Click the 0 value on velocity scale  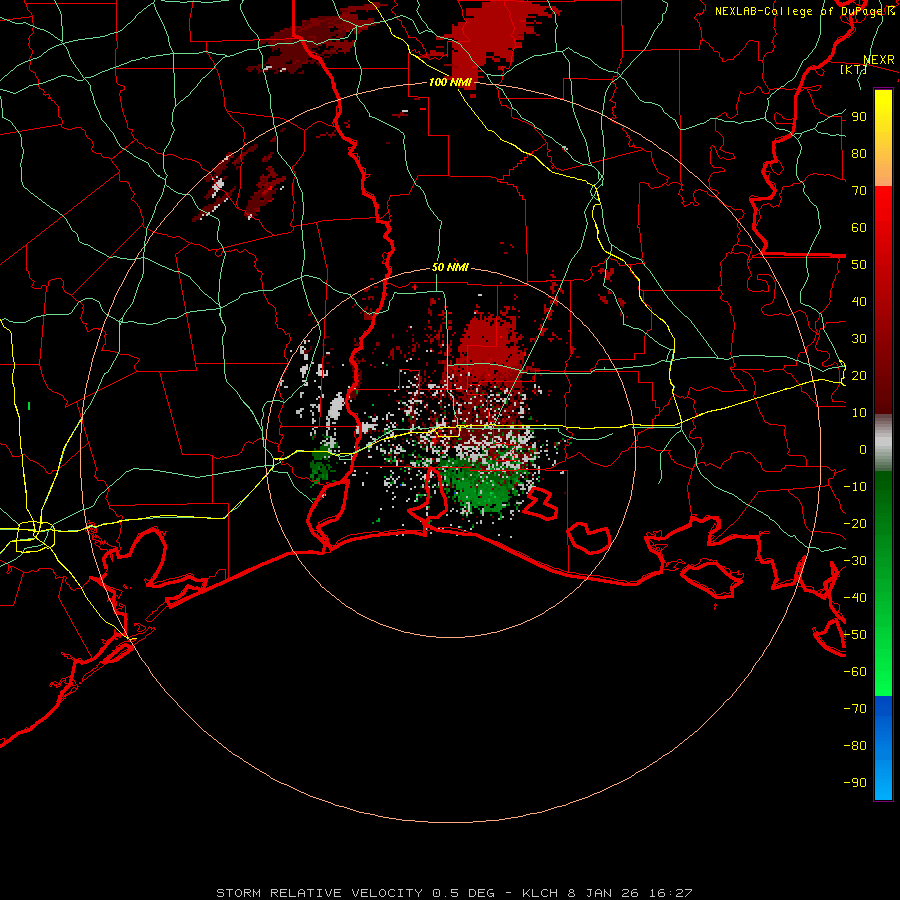click(863, 449)
